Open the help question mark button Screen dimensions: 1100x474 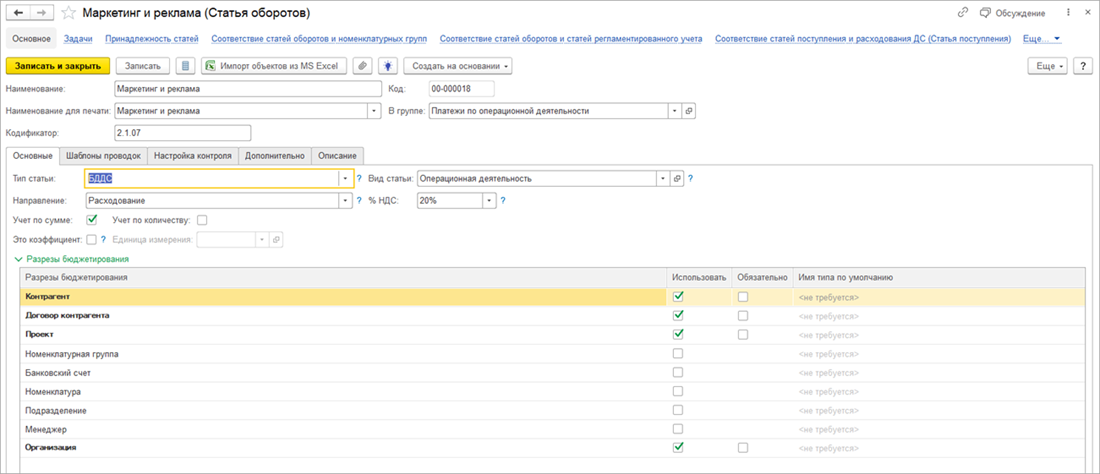pyautogui.click(x=1083, y=66)
